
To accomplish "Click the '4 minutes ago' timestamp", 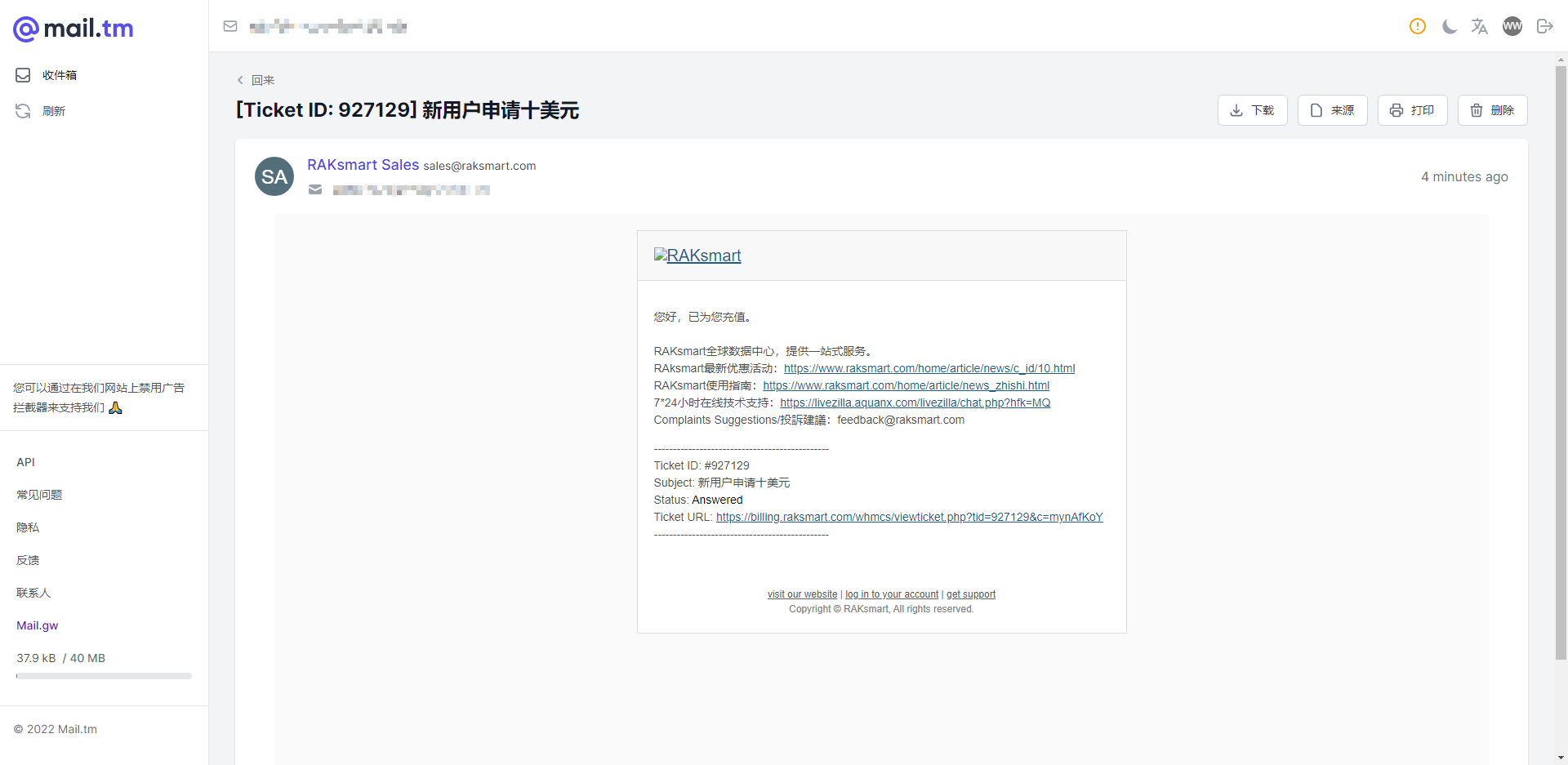I will click(1464, 176).
